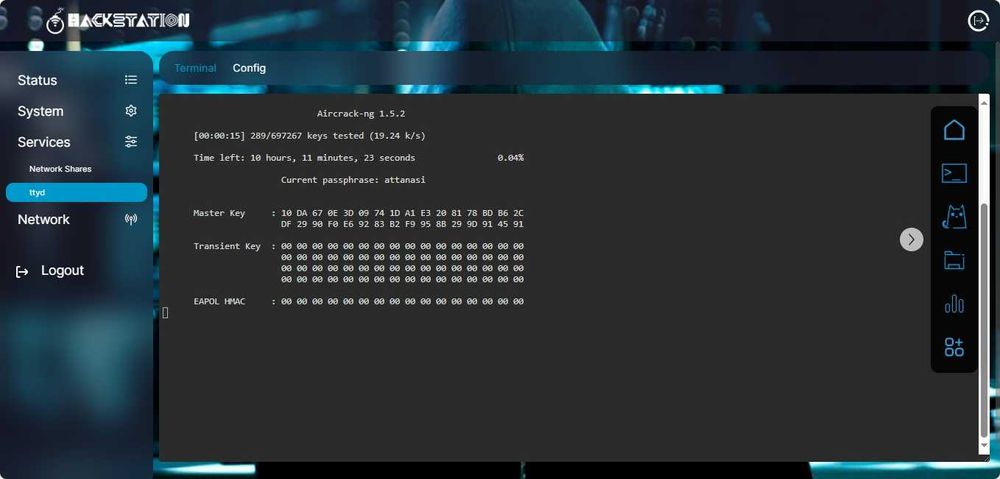Click the 'Transient Key' label
Image resolution: width=1000 pixels, height=479 pixels.
pos(227,246)
